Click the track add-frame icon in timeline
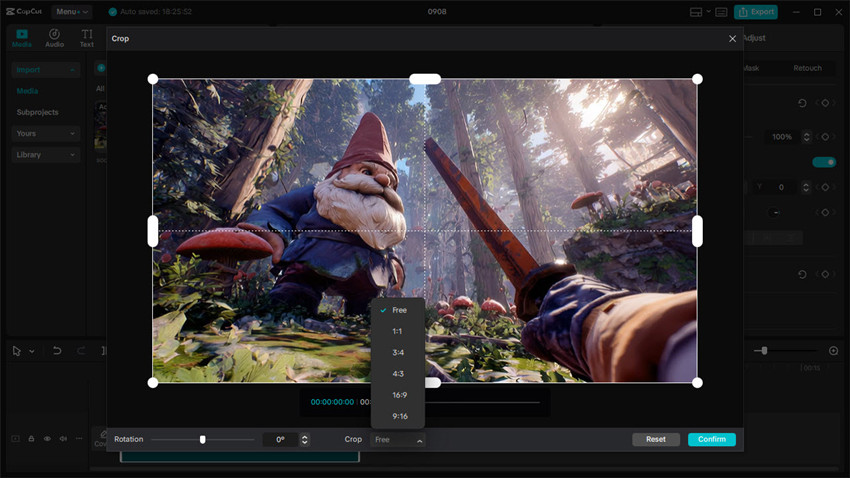The width and height of the screenshot is (850, 478). 16,438
